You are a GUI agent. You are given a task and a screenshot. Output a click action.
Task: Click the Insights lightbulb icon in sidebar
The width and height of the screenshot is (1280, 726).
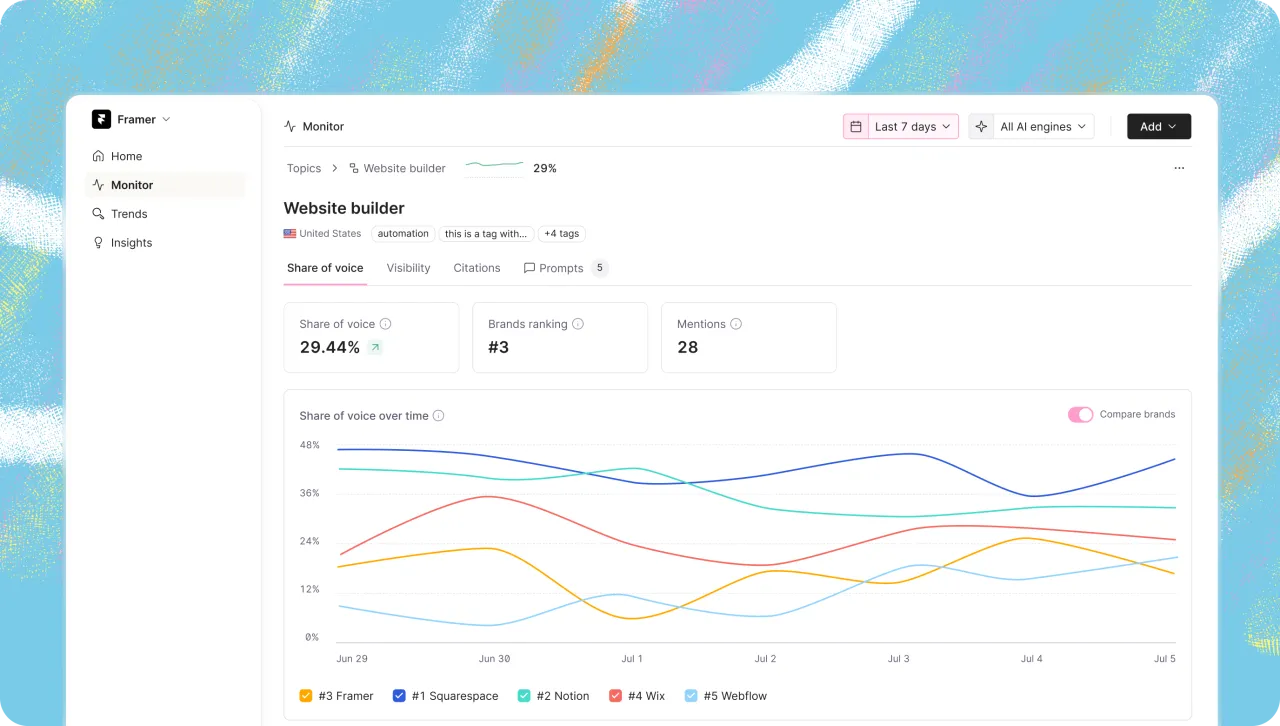tap(98, 243)
